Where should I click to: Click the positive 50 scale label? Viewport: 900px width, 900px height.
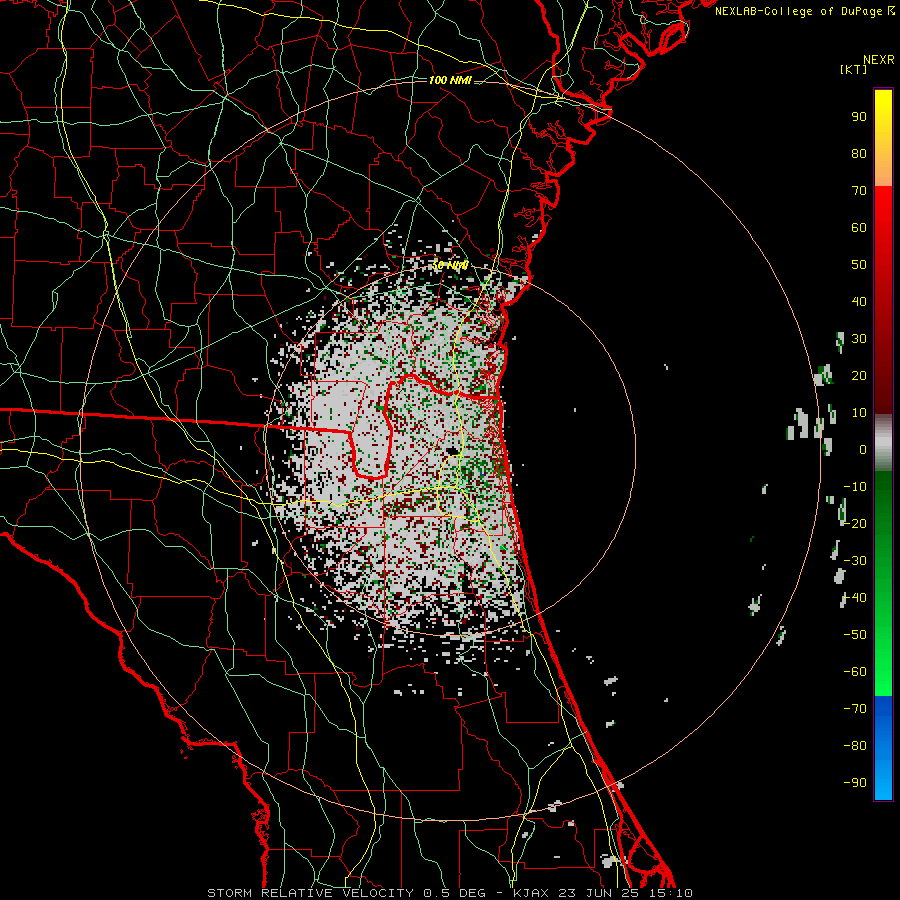click(x=859, y=265)
